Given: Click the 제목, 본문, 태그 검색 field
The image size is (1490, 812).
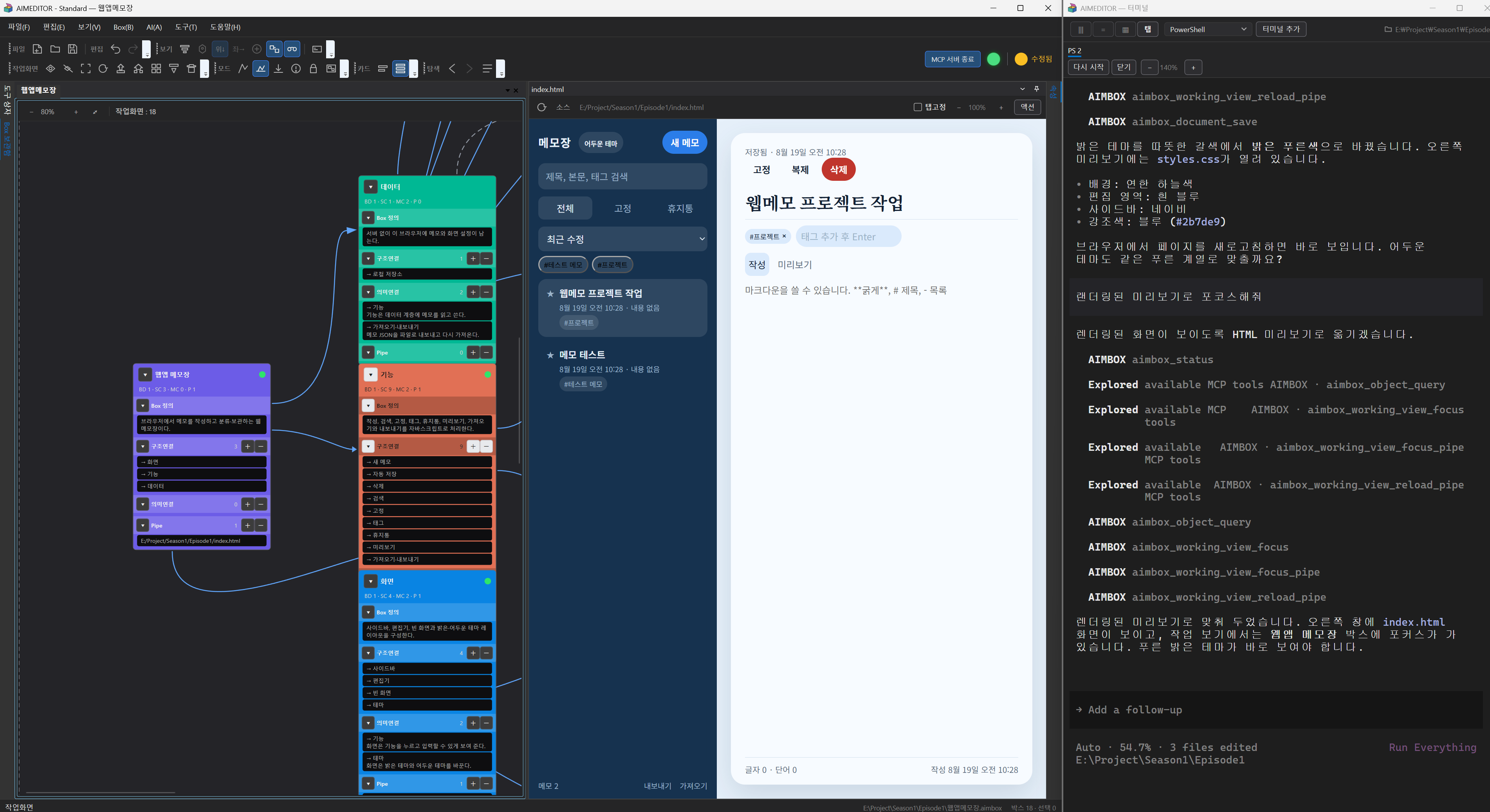Looking at the screenshot, I should 622,176.
